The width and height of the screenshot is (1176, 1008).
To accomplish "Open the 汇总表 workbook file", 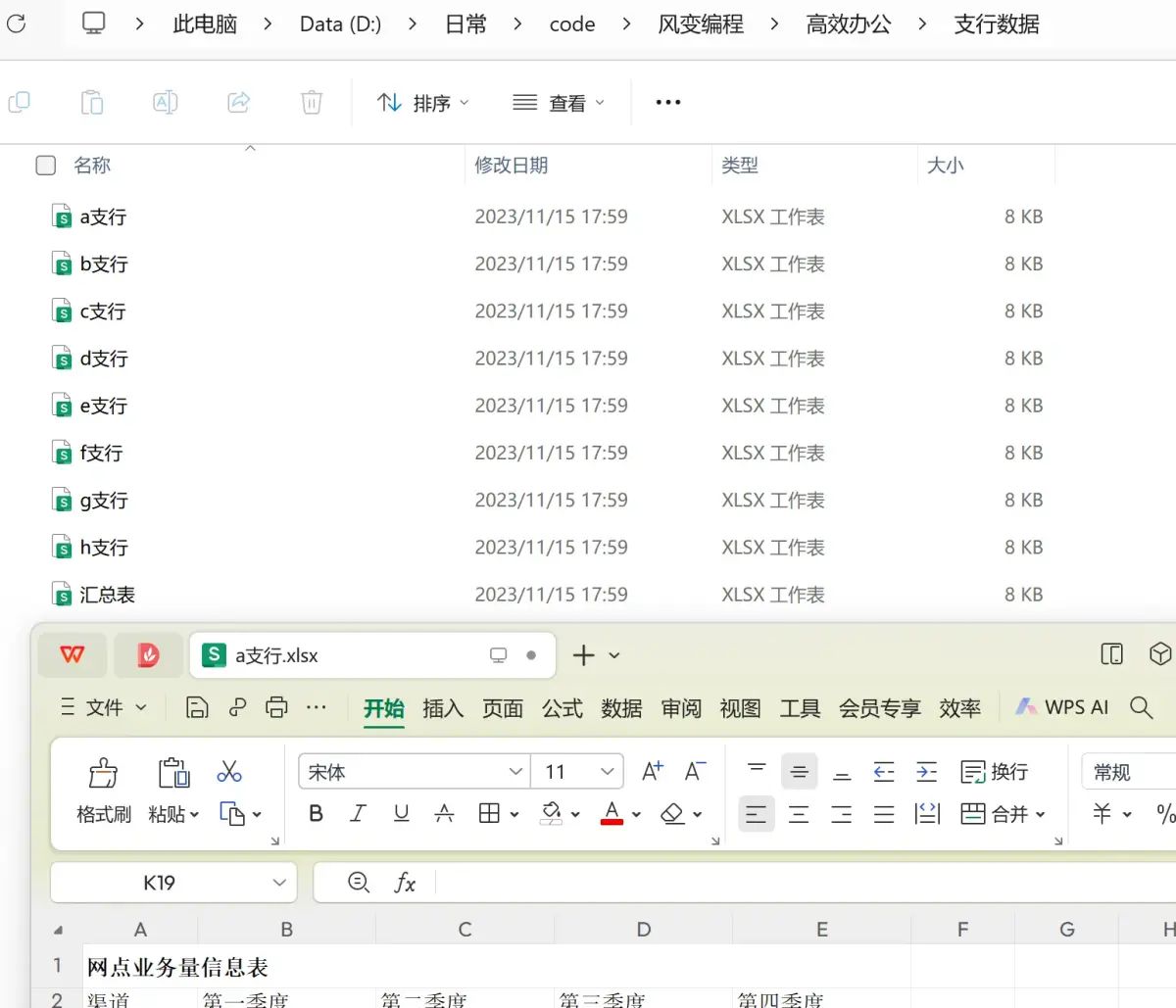I will tap(107, 594).
